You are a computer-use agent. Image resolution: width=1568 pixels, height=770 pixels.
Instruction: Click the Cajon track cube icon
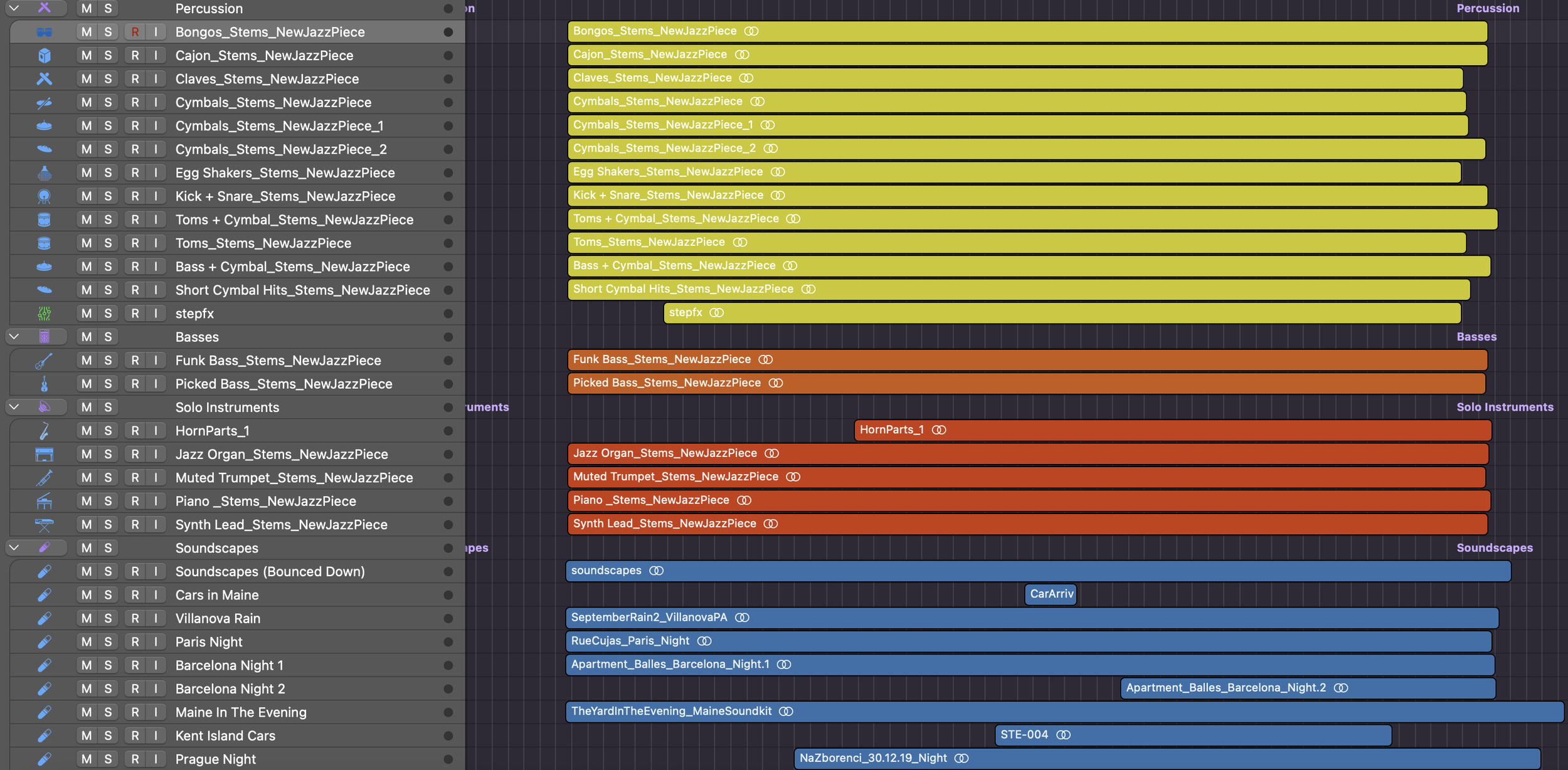[44, 55]
